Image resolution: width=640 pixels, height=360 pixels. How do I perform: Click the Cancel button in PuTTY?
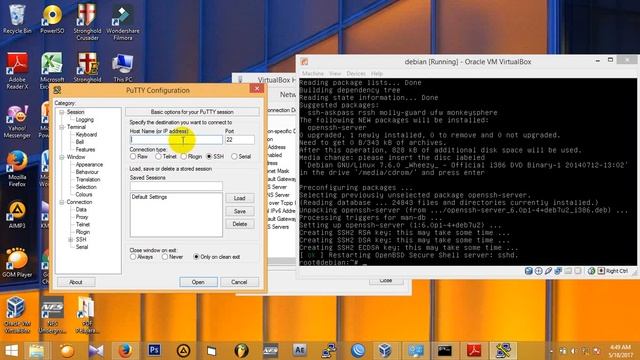[x=239, y=282]
